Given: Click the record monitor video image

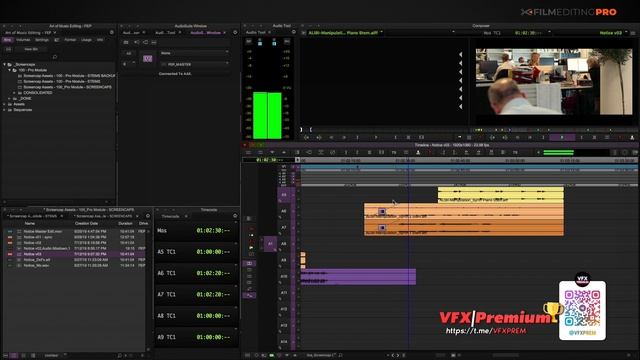Looking at the screenshot, I should tap(554, 82).
